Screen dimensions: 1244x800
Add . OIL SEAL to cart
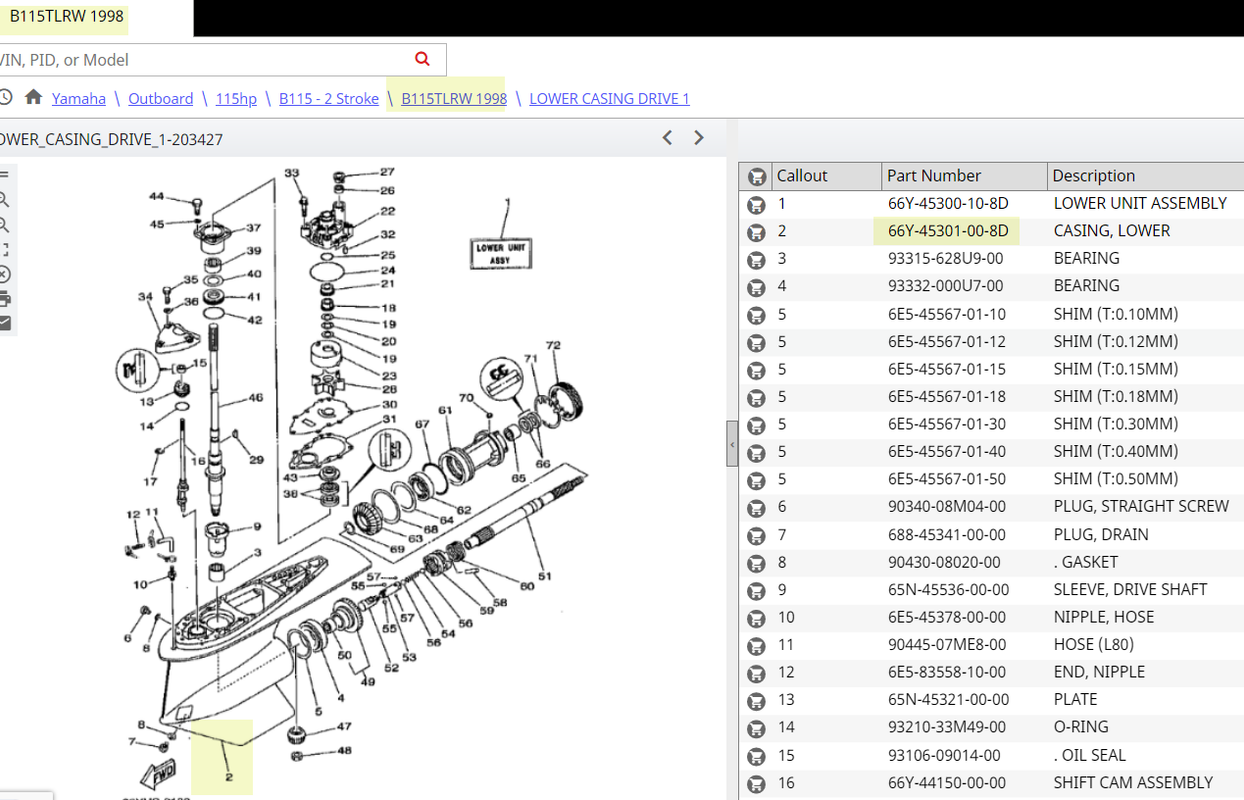[757, 756]
